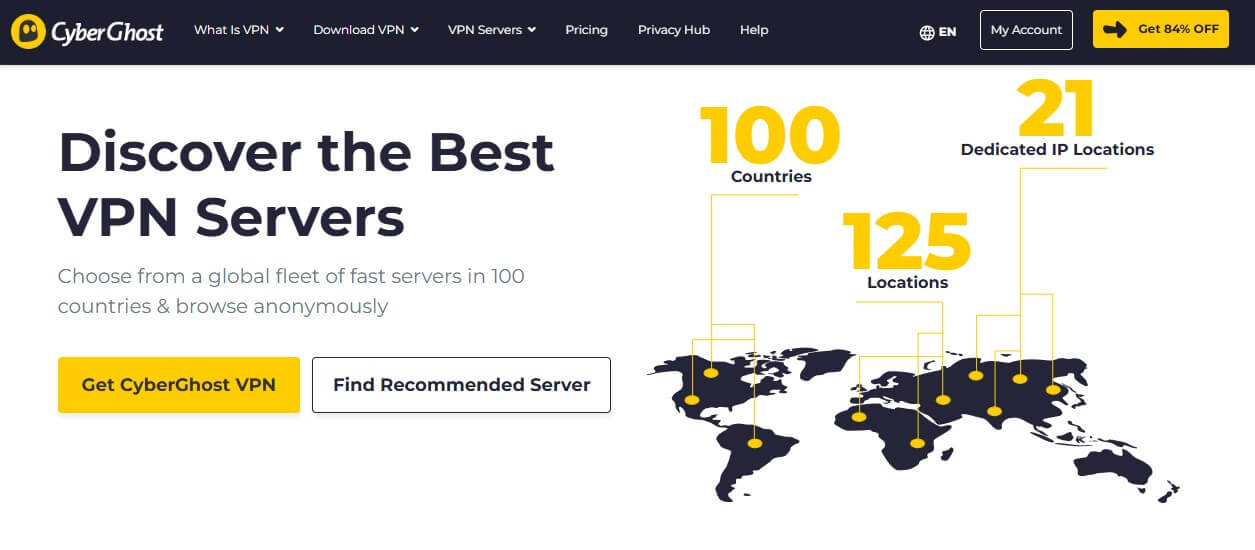Click the subtitle about fast servers in 100 countries
The width and height of the screenshot is (1255, 550).
point(291,291)
